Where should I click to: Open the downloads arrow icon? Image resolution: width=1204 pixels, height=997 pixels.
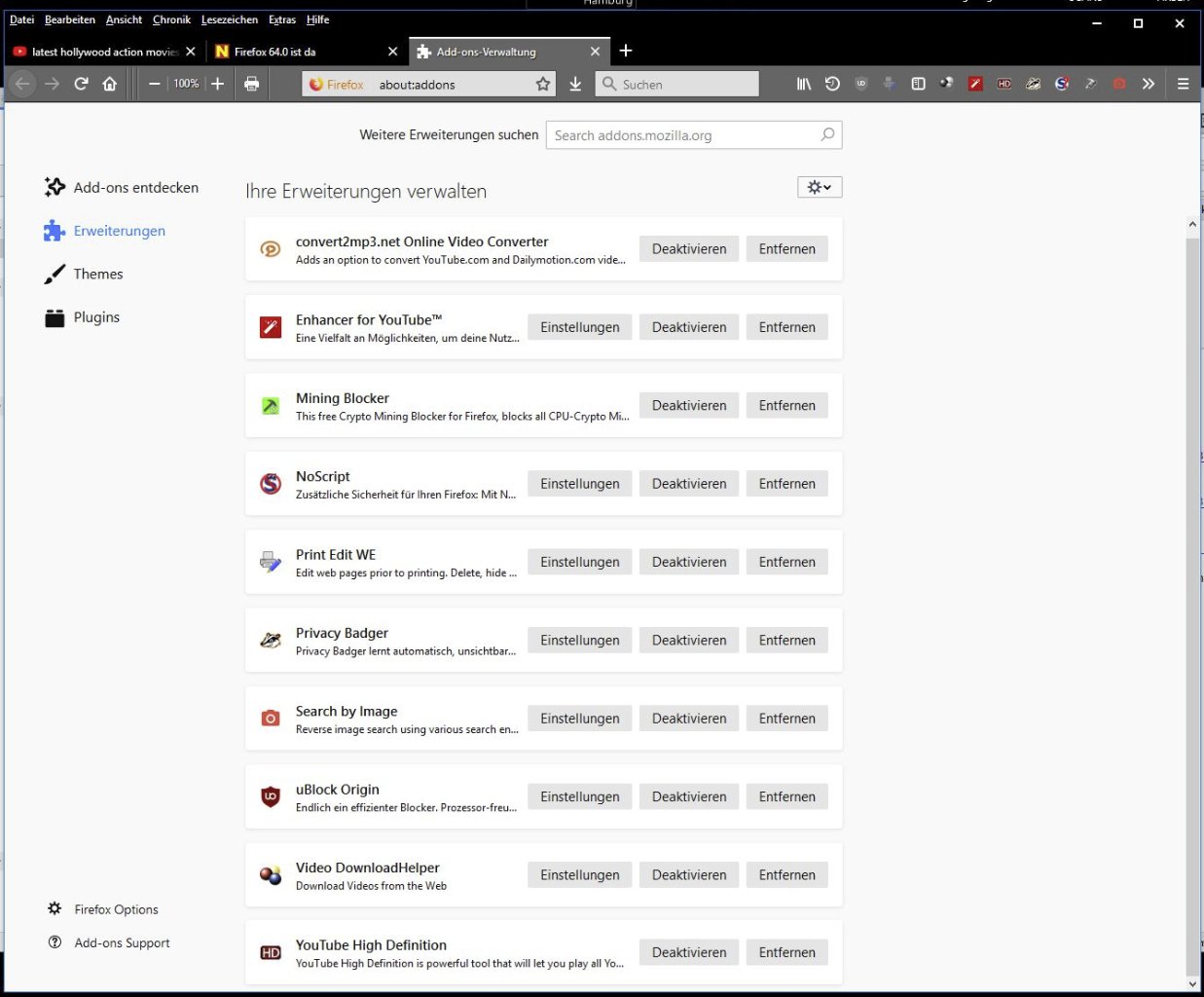(575, 84)
